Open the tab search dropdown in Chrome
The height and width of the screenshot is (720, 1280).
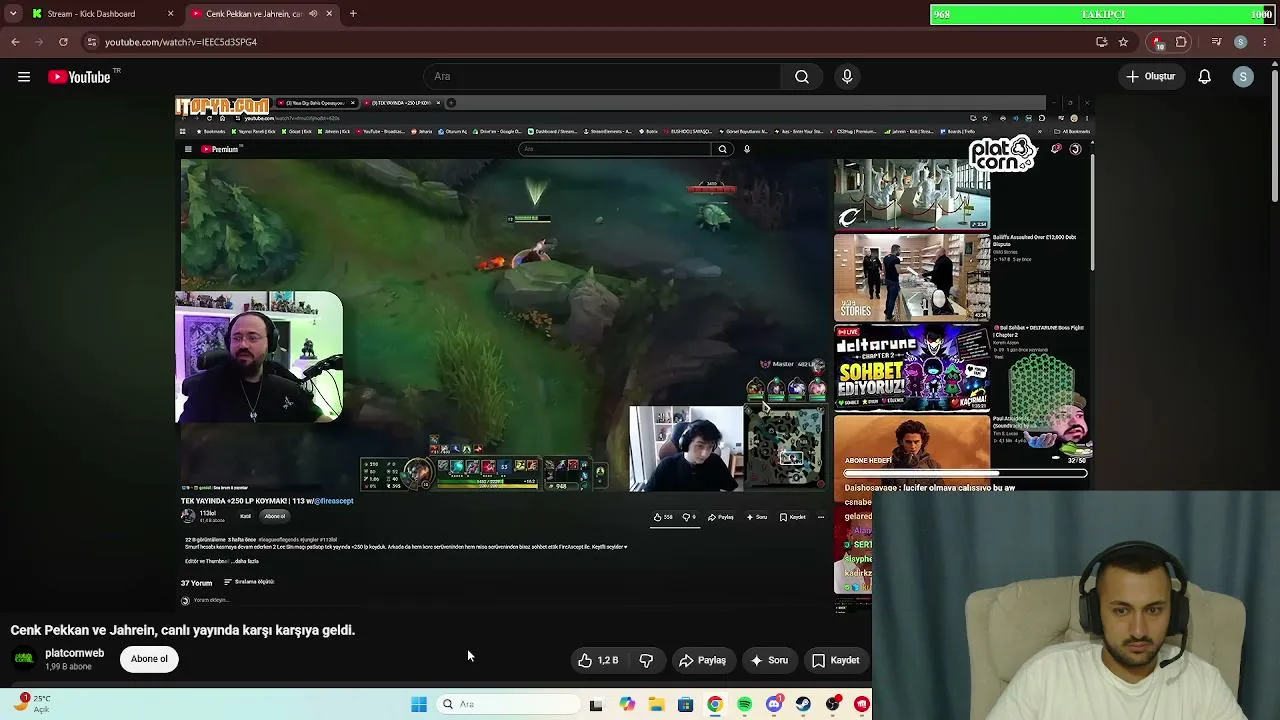12,14
